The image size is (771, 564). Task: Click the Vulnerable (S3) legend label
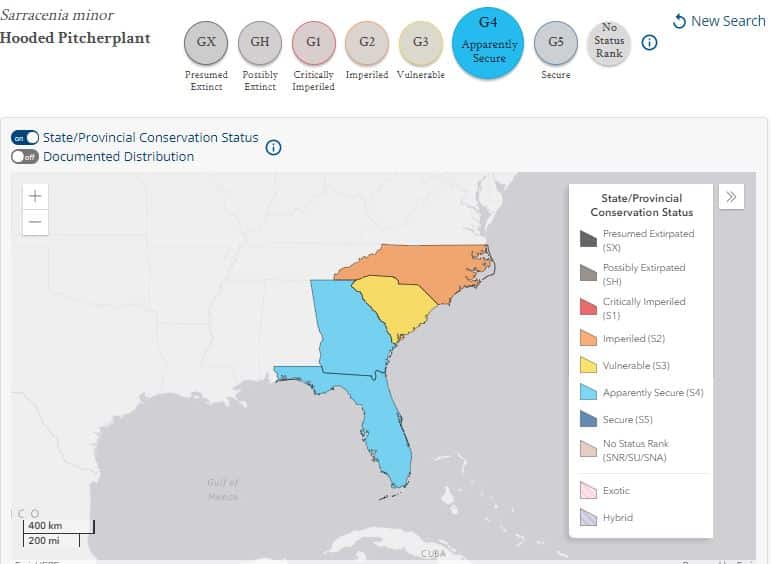pos(636,365)
